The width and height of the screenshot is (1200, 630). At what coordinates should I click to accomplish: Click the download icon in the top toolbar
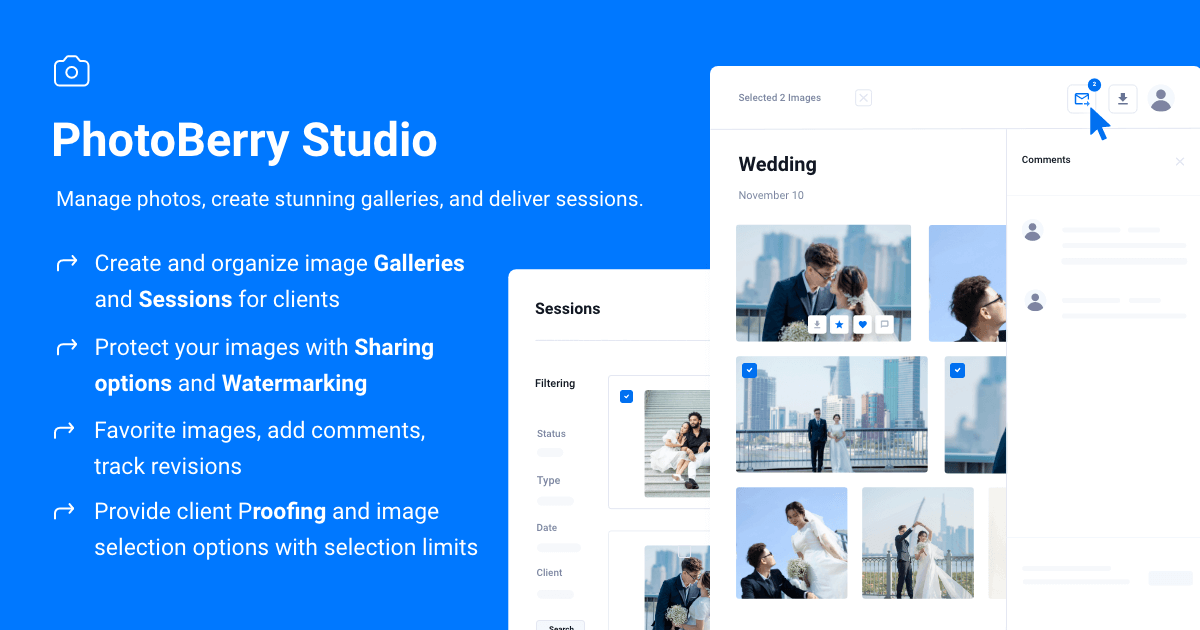(1122, 99)
